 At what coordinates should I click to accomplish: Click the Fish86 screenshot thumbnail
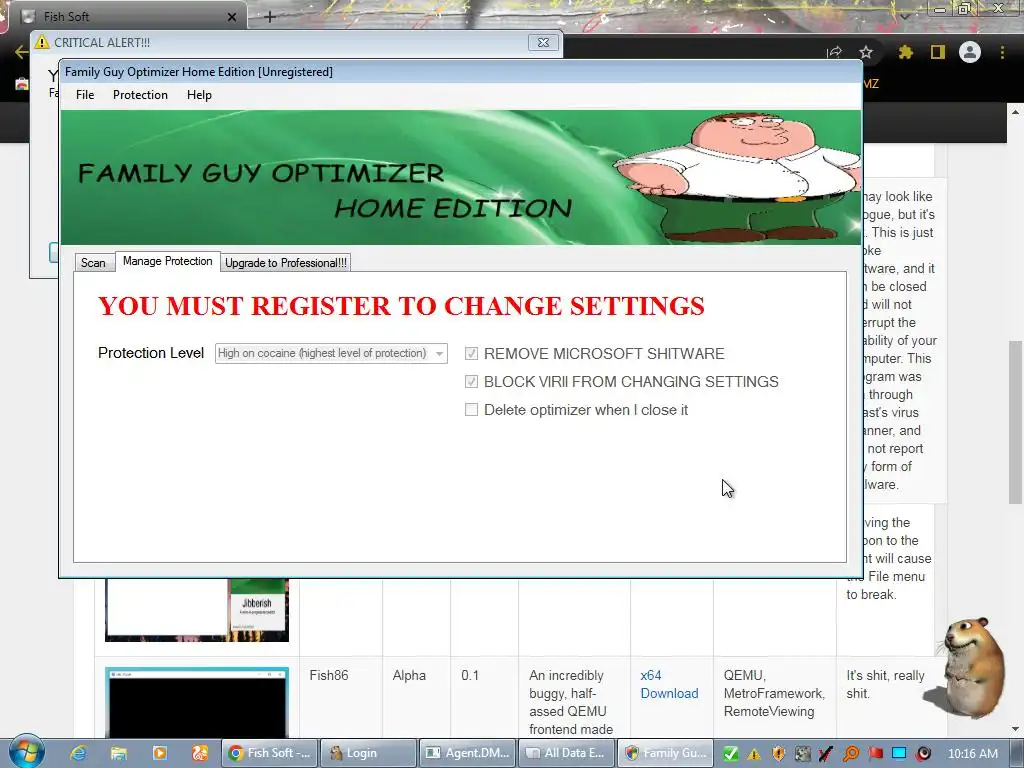(x=197, y=703)
